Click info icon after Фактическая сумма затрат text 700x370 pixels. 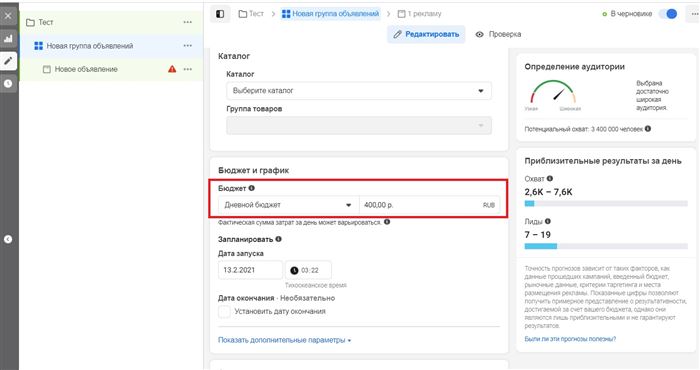[387, 222]
